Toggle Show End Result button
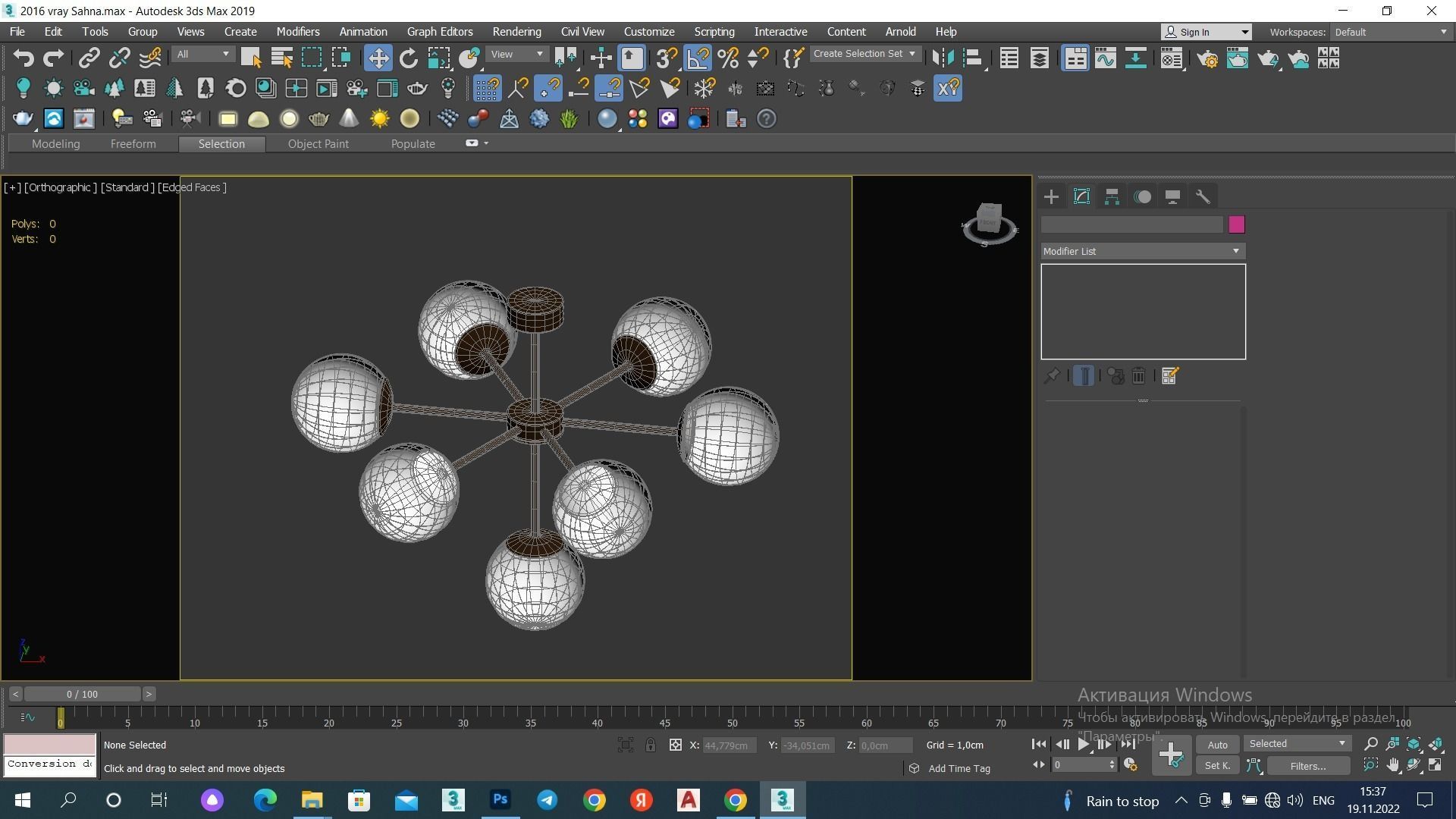The image size is (1456, 819). [x=1084, y=376]
